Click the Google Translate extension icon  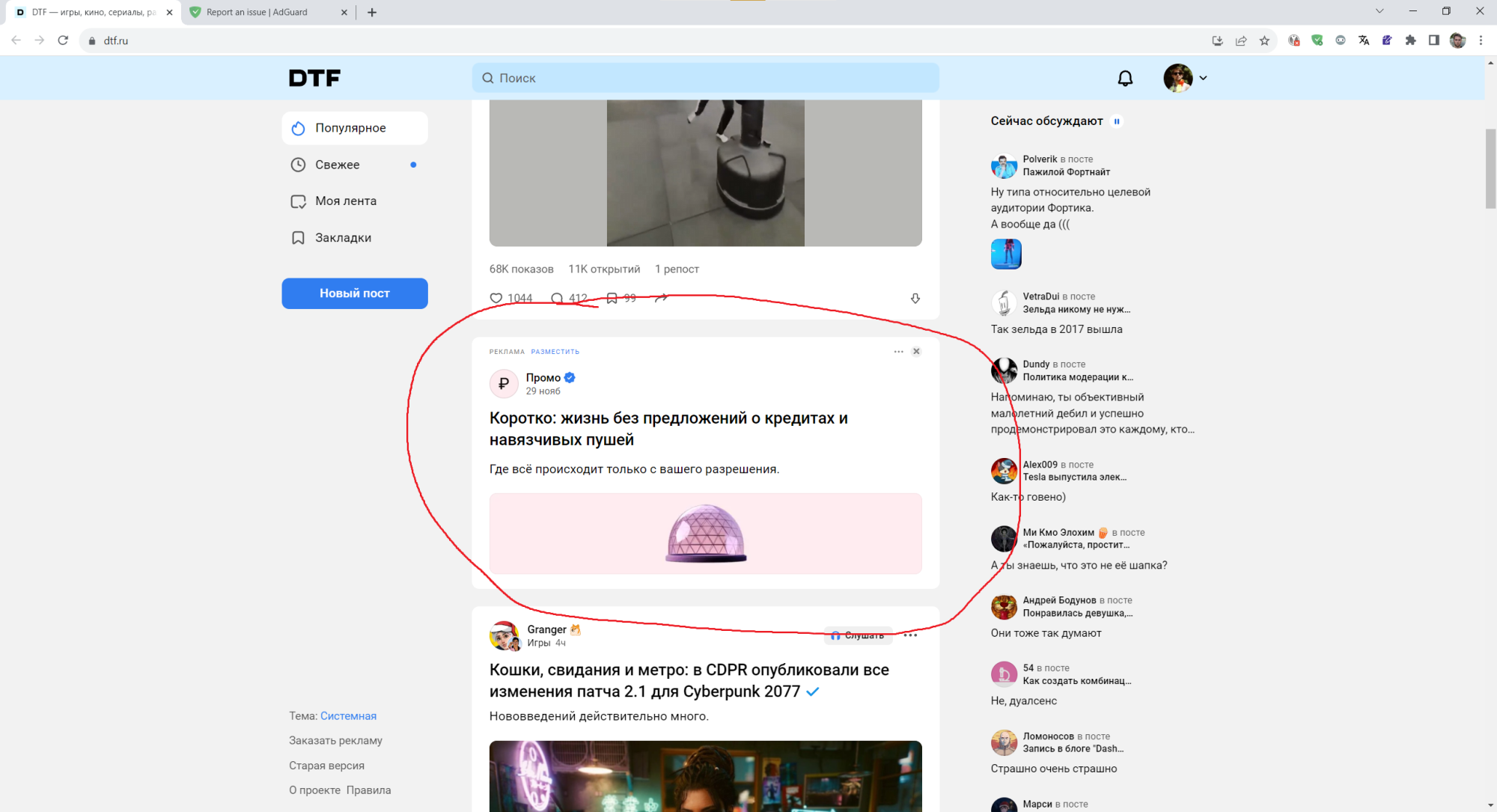tap(1364, 40)
